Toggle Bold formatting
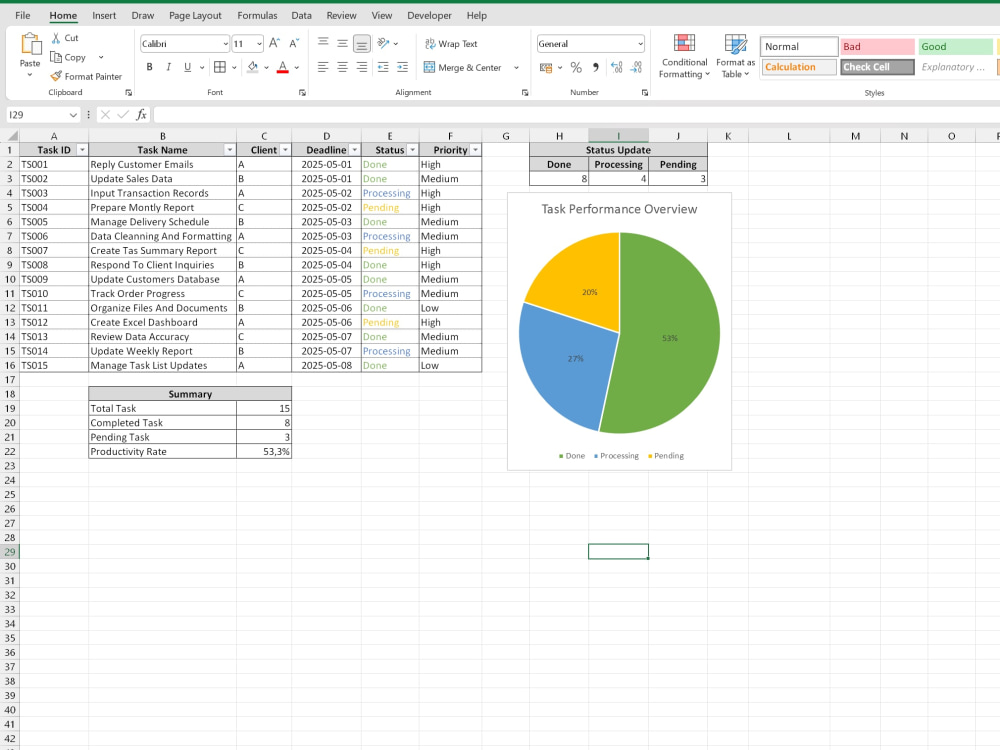Image resolution: width=1000 pixels, height=750 pixels. click(149, 67)
